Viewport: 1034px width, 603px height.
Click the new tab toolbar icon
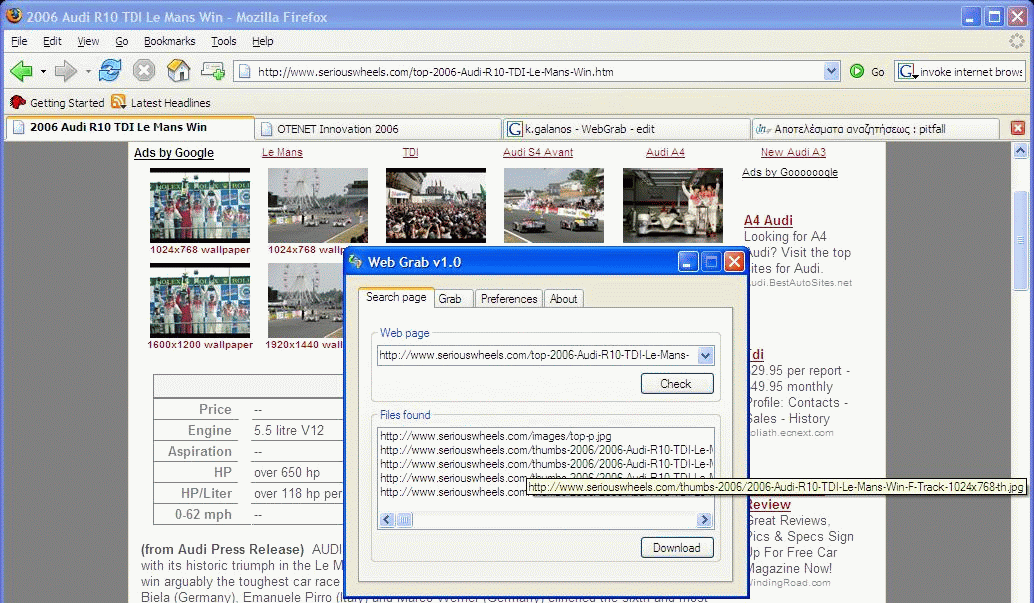tap(212, 71)
